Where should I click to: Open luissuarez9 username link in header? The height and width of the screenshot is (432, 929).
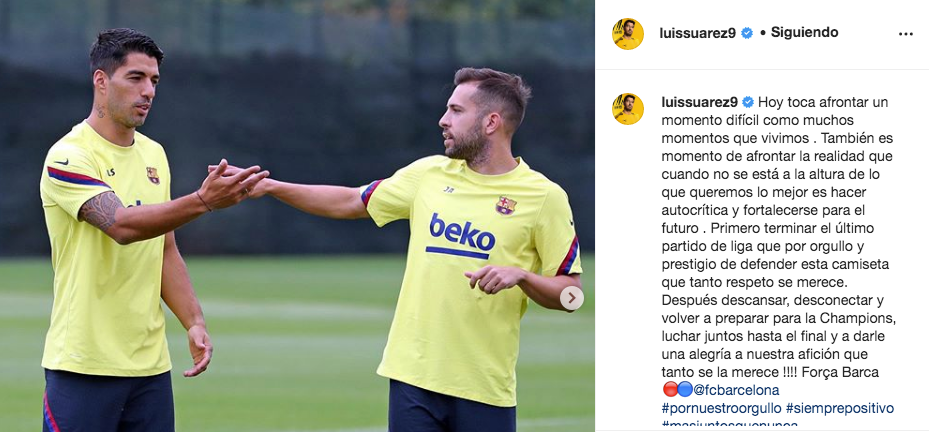(x=697, y=33)
